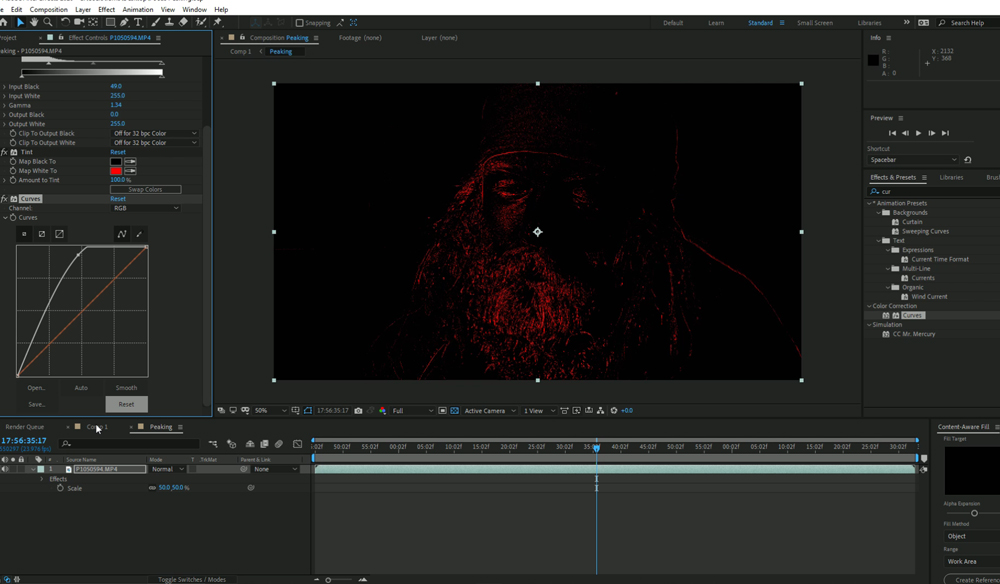
Task: Toggle the Scale property stopwatch
Action: 60,488
